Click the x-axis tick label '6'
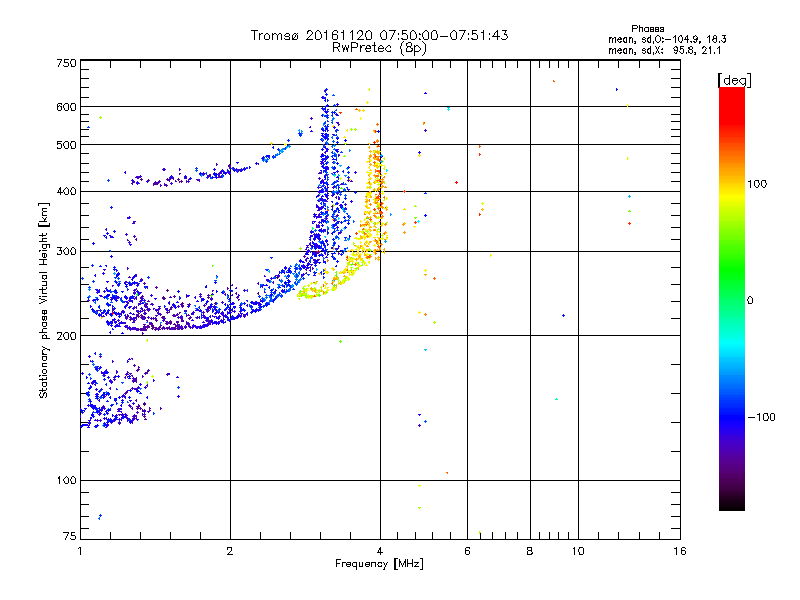The image size is (800, 600). 467,551
